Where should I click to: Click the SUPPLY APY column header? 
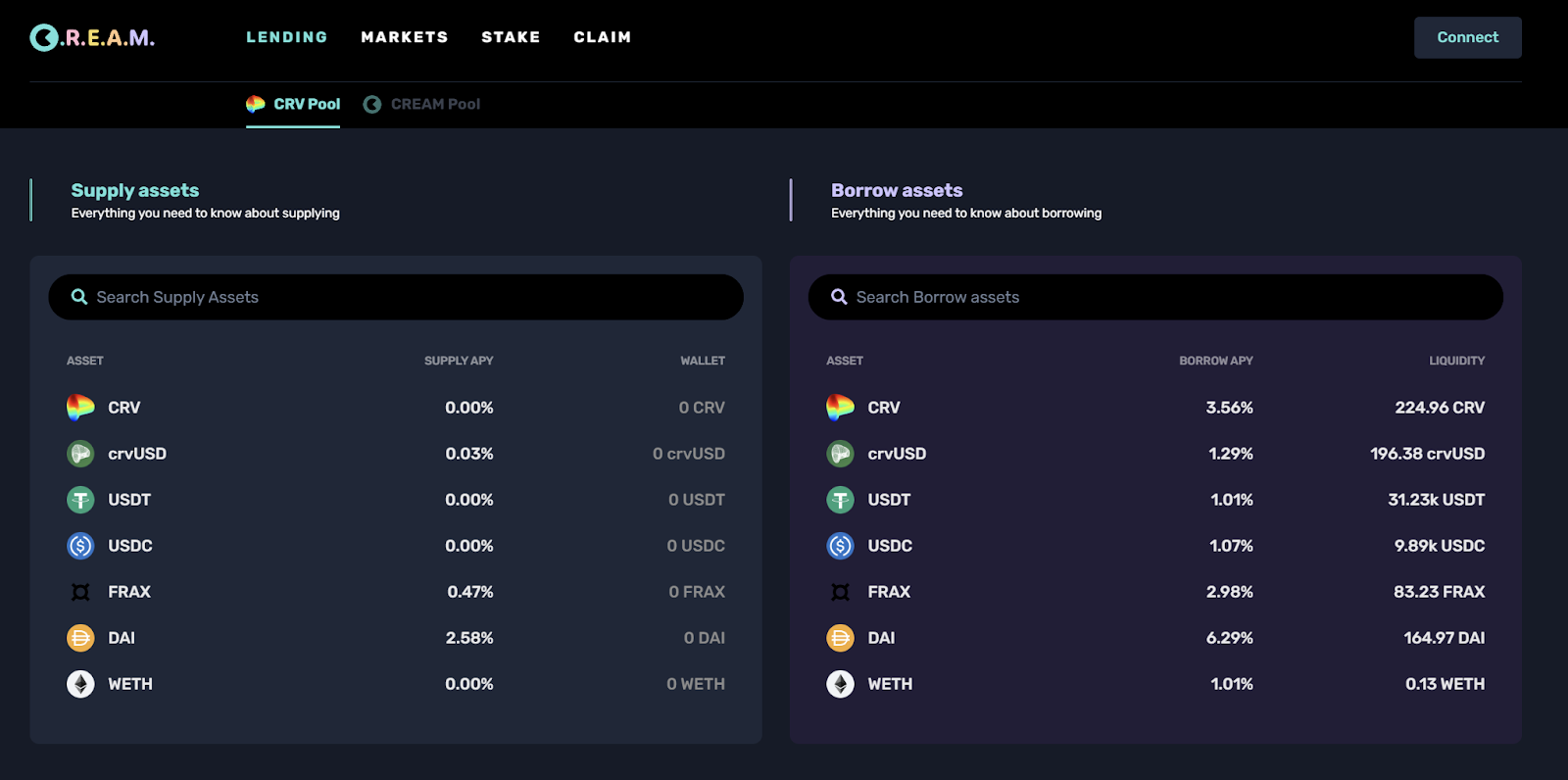pyautogui.click(x=459, y=361)
